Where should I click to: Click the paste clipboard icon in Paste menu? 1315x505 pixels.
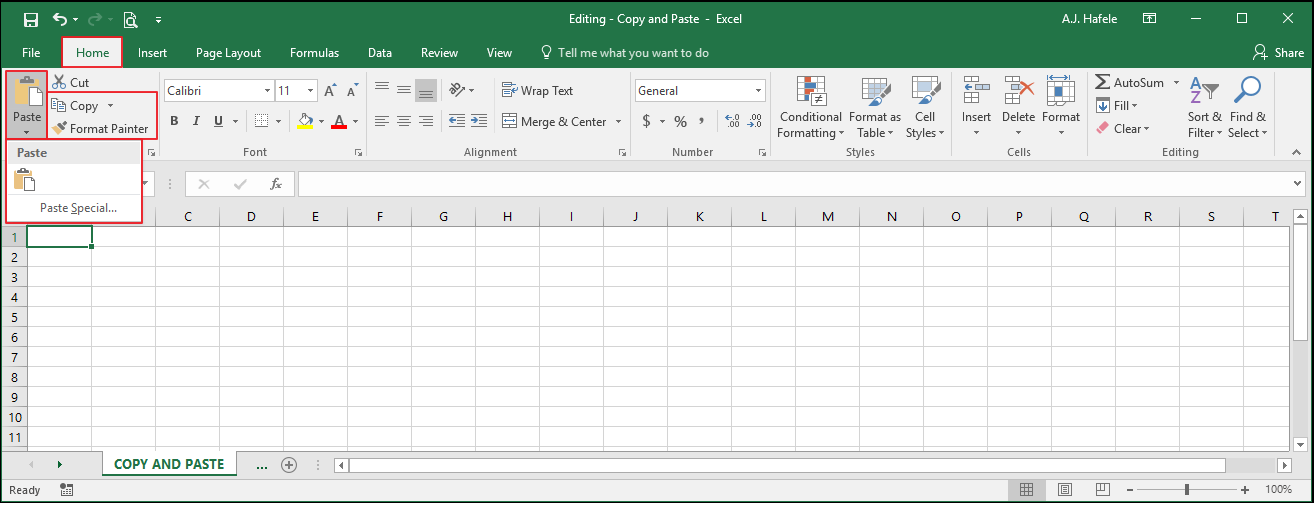pos(25,180)
